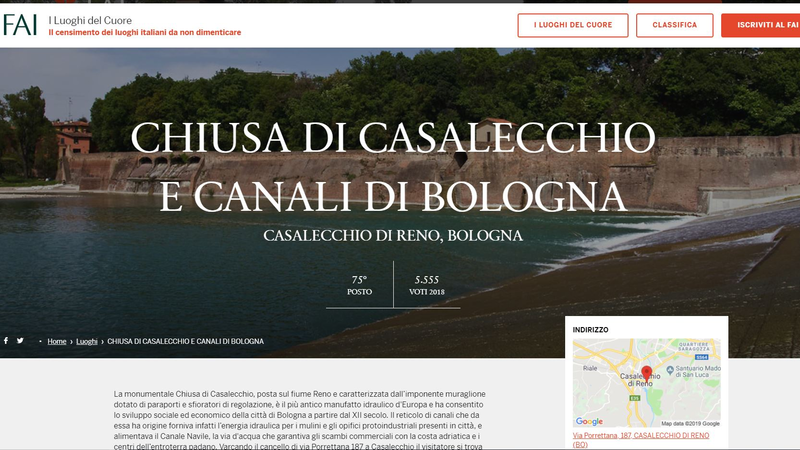Go to Home breadcrumb link
This screenshot has height=450, width=800.
tap(57, 342)
